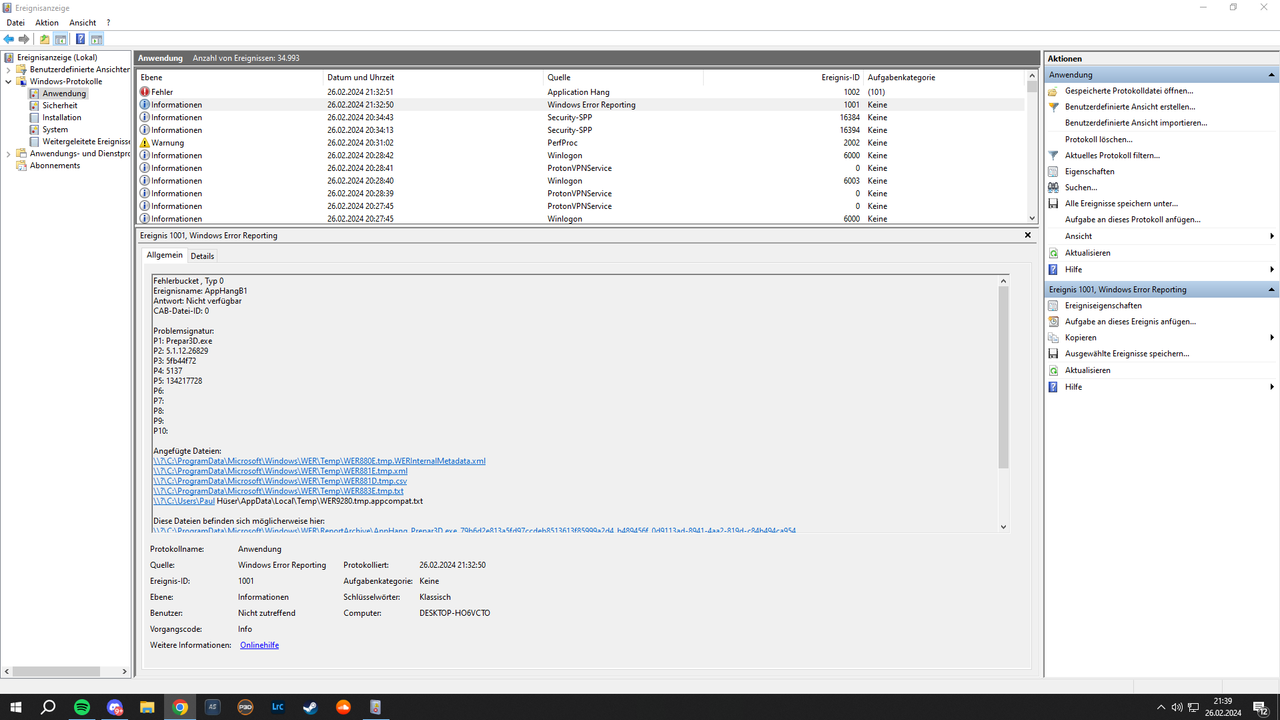Image resolution: width=1280 pixels, height=720 pixels.
Task: Switch to the 'Details' tab
Action: [202, 256]
